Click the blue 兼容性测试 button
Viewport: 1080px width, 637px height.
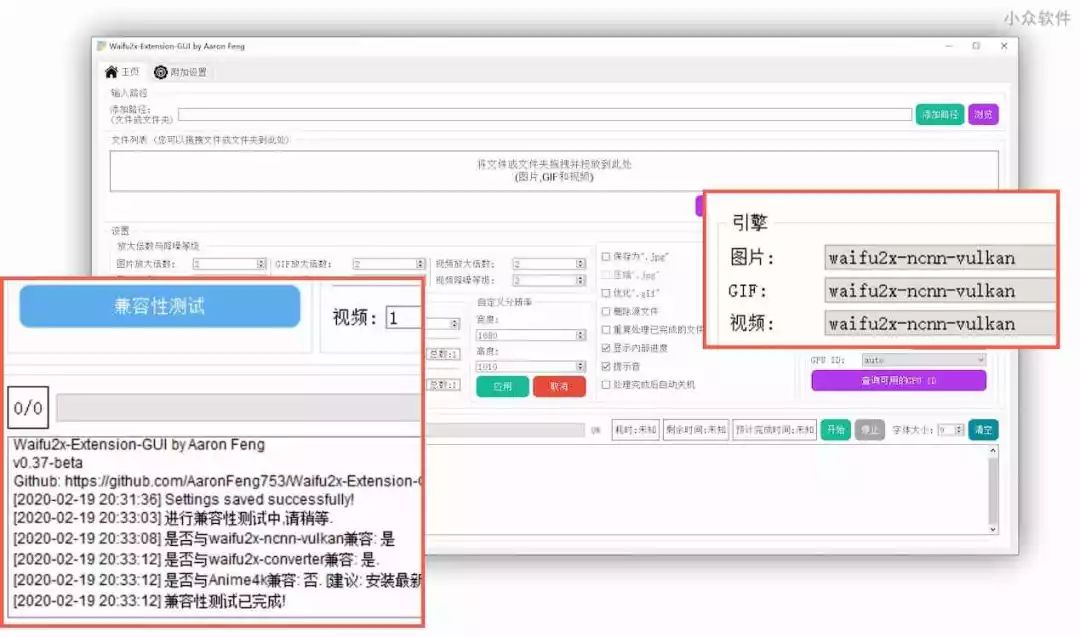[x=160, y=306]
